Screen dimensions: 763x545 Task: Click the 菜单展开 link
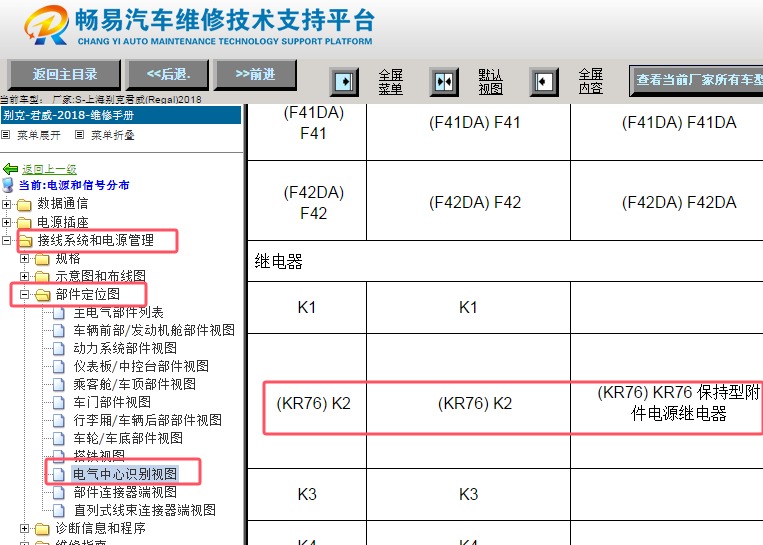point(39,135)
